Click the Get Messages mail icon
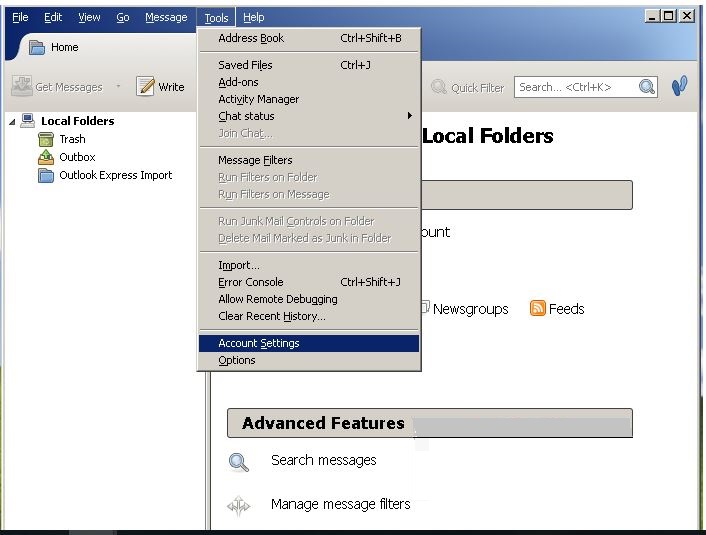The image size is (706, 535). pos(22,86)
